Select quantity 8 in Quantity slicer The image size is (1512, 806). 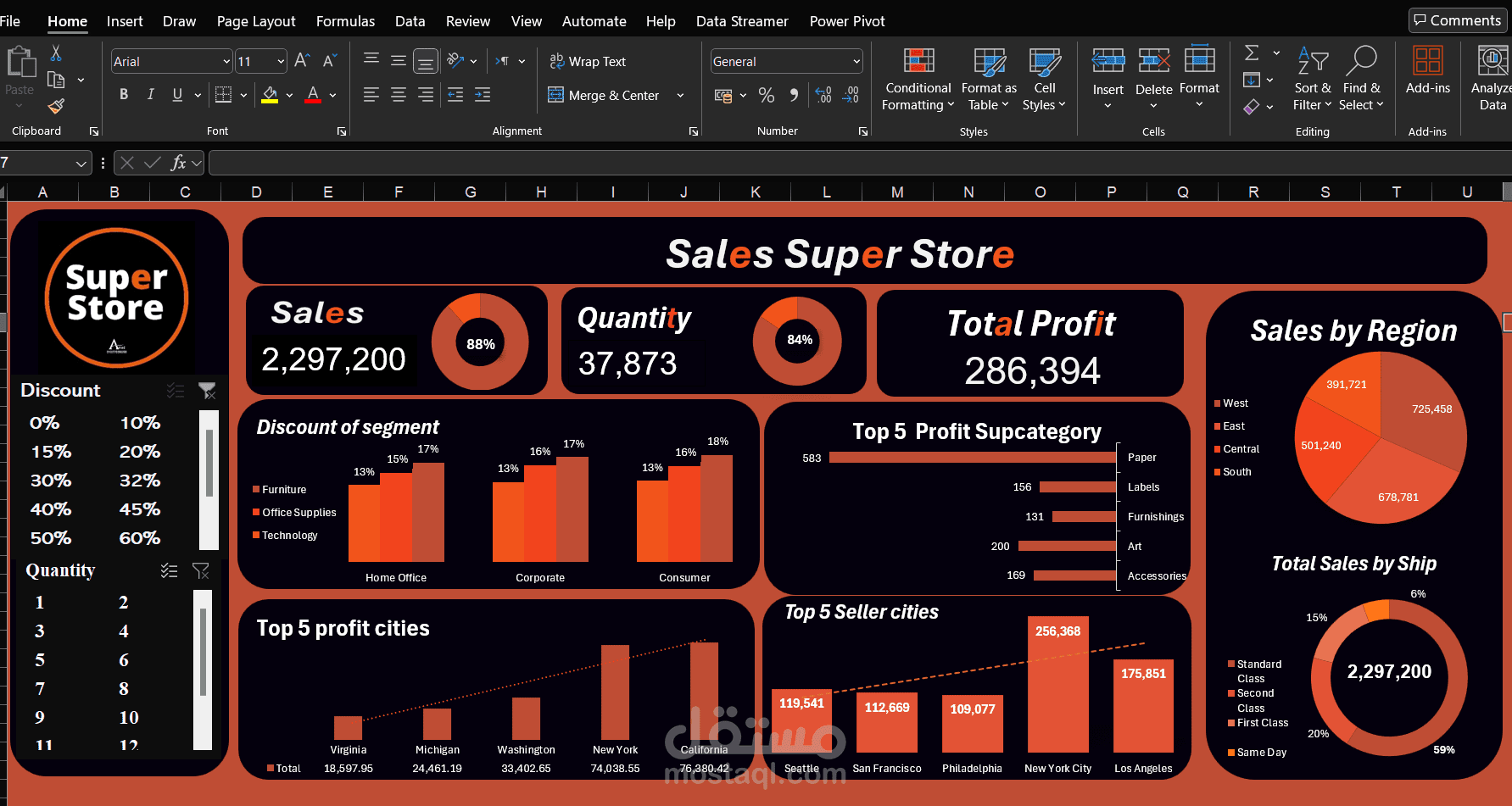[x=124, y=689]
